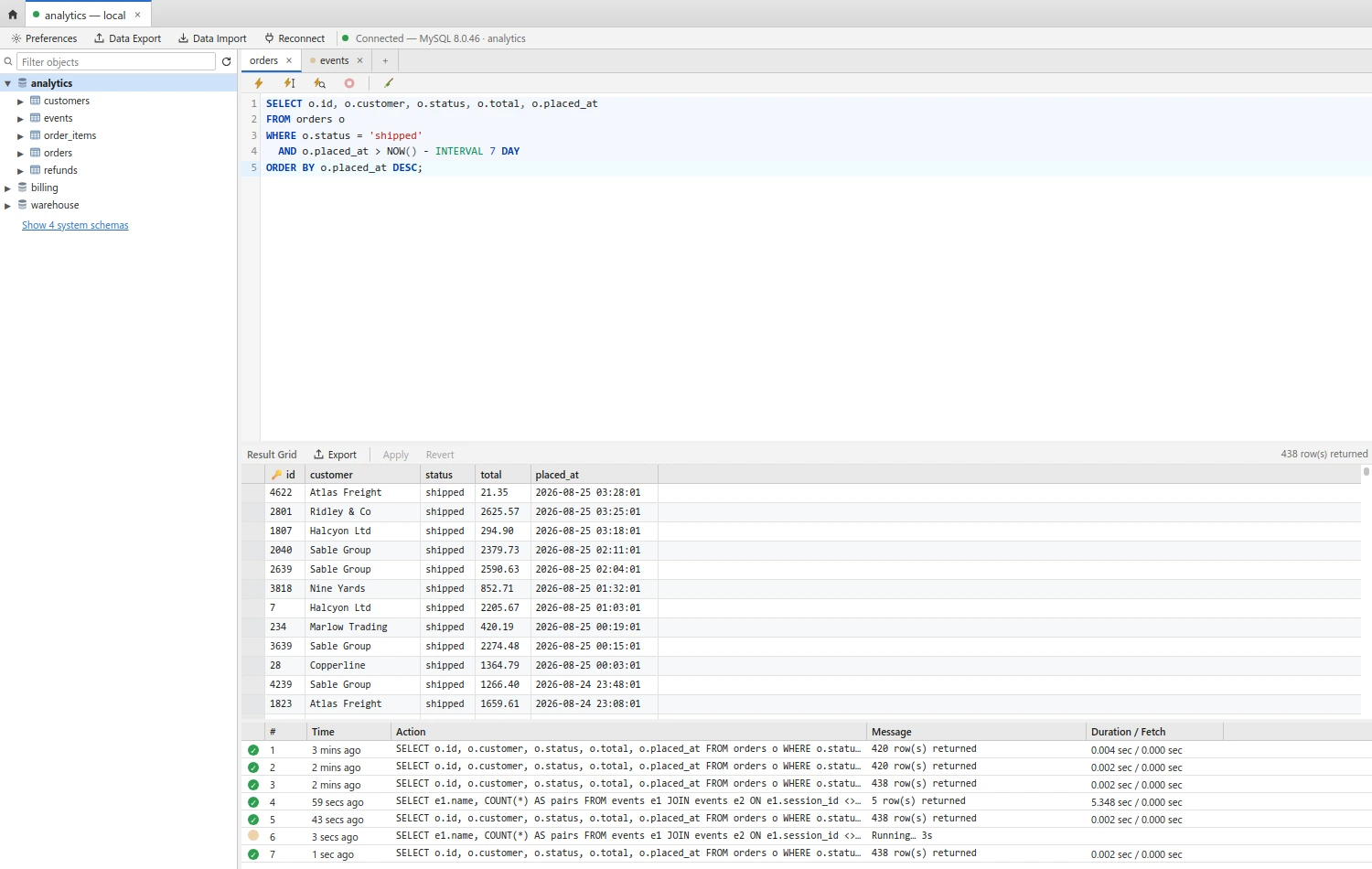
Task: Expand the order_items table node
Action: [20, 136]
